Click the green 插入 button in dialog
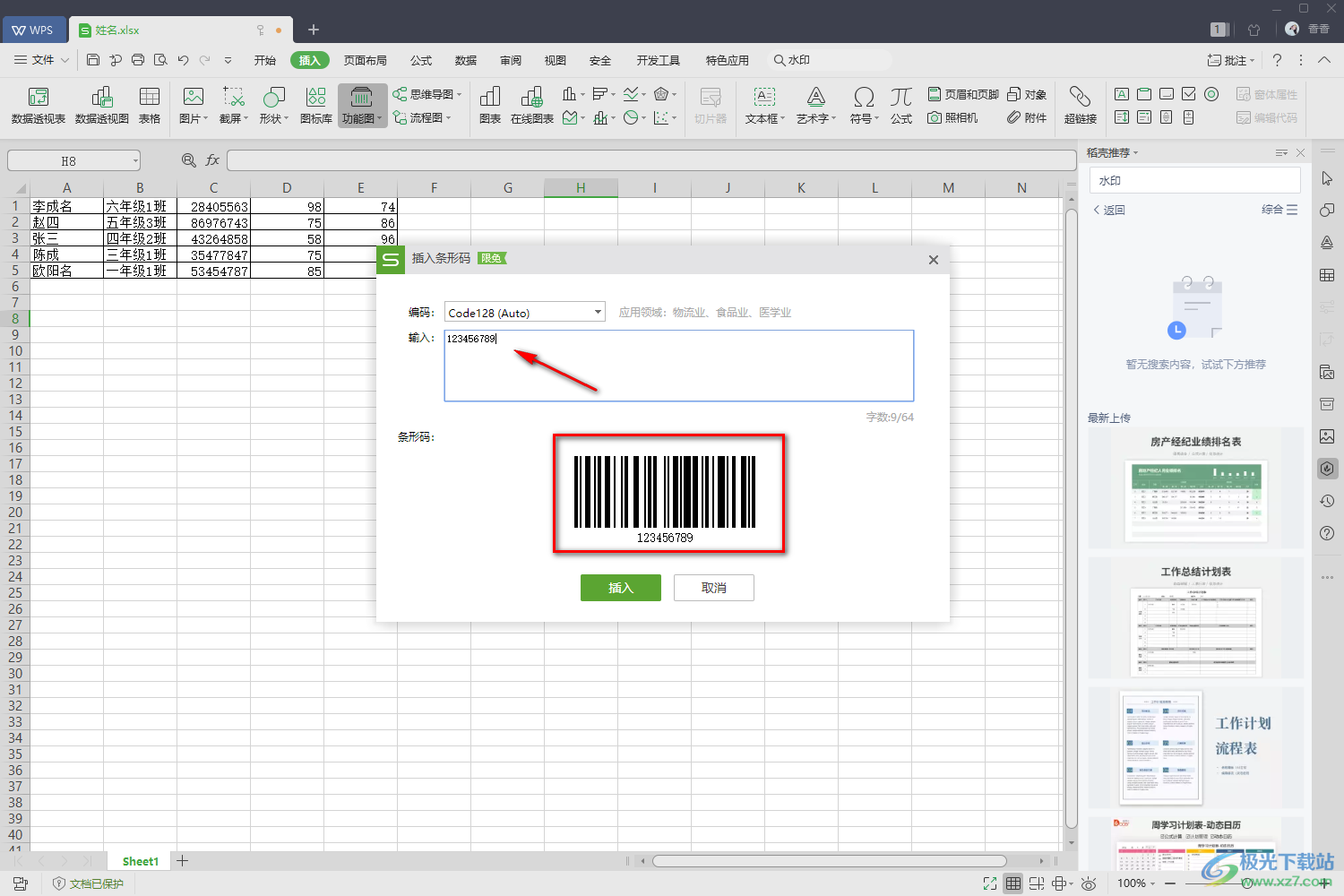Screen dimensions: 1344x896 pos(620,588)
